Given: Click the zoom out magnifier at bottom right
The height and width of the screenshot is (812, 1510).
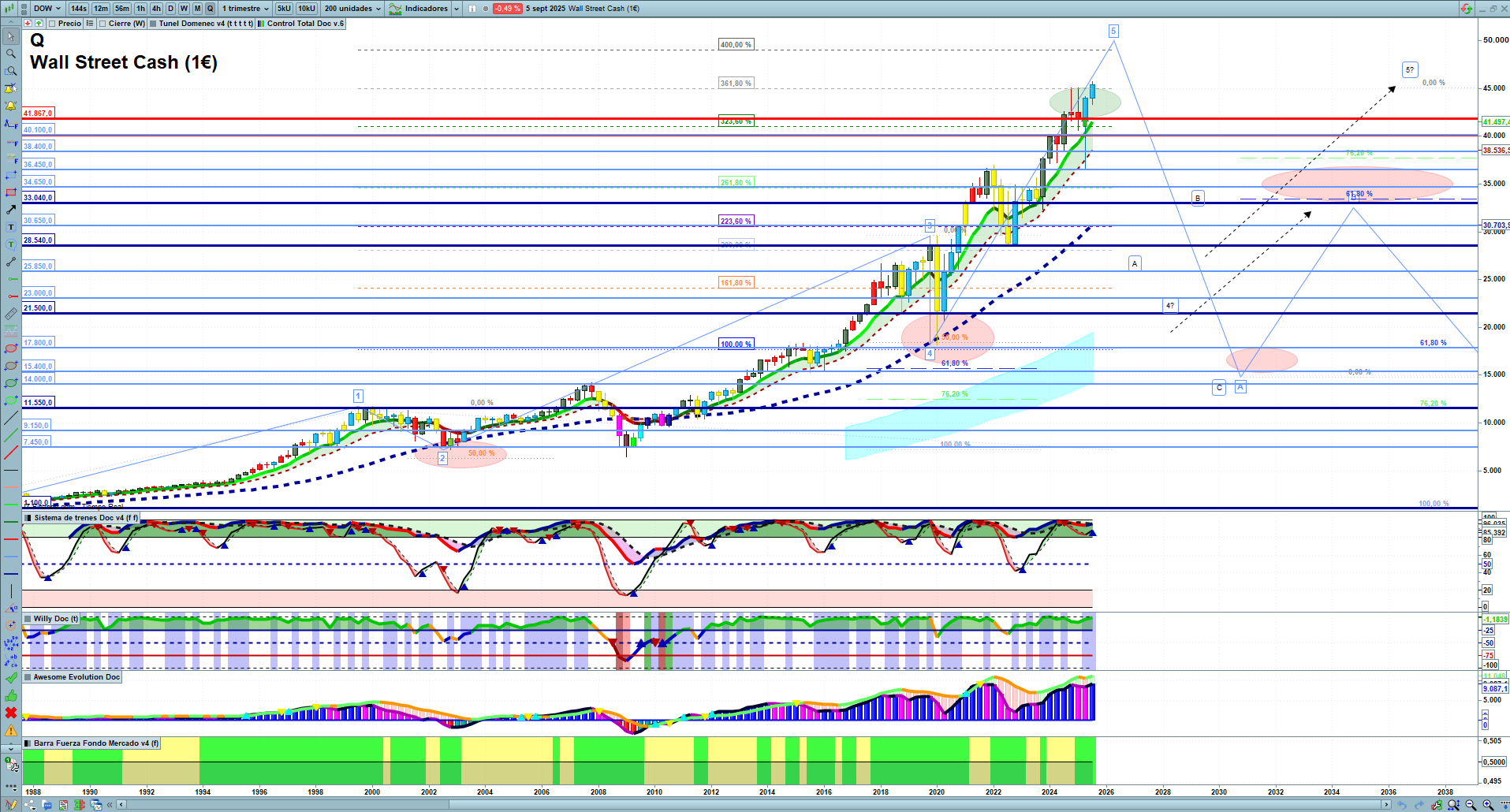Looking at the screenshot, I should [1471, 805].
